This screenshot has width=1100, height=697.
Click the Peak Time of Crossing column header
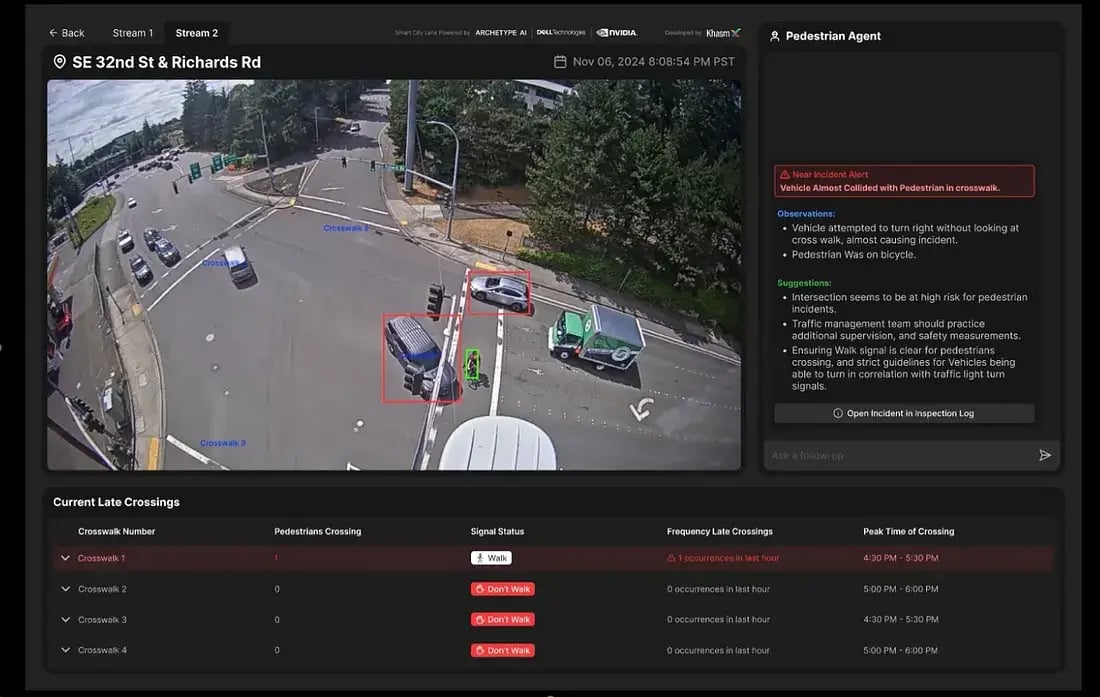908,532
